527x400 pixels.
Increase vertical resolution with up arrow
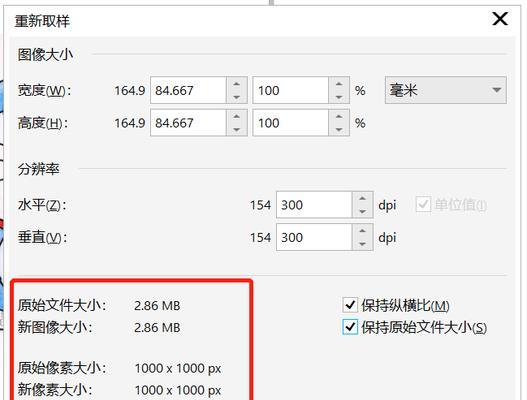(x=362, y=231)
